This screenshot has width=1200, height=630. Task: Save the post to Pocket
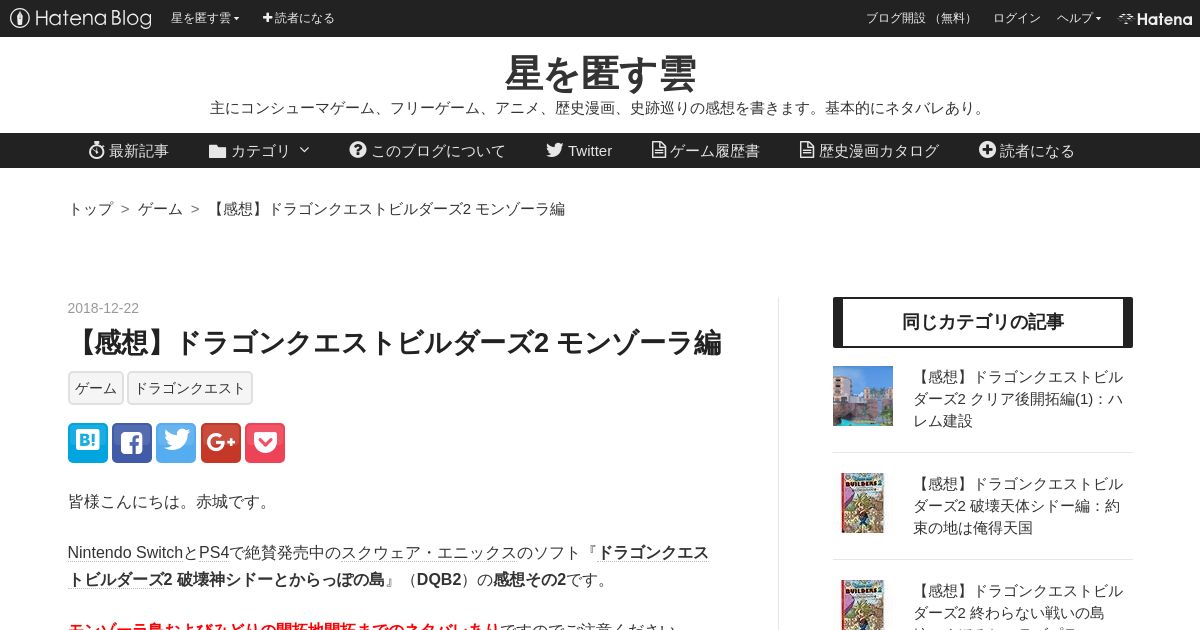(265, 443)
